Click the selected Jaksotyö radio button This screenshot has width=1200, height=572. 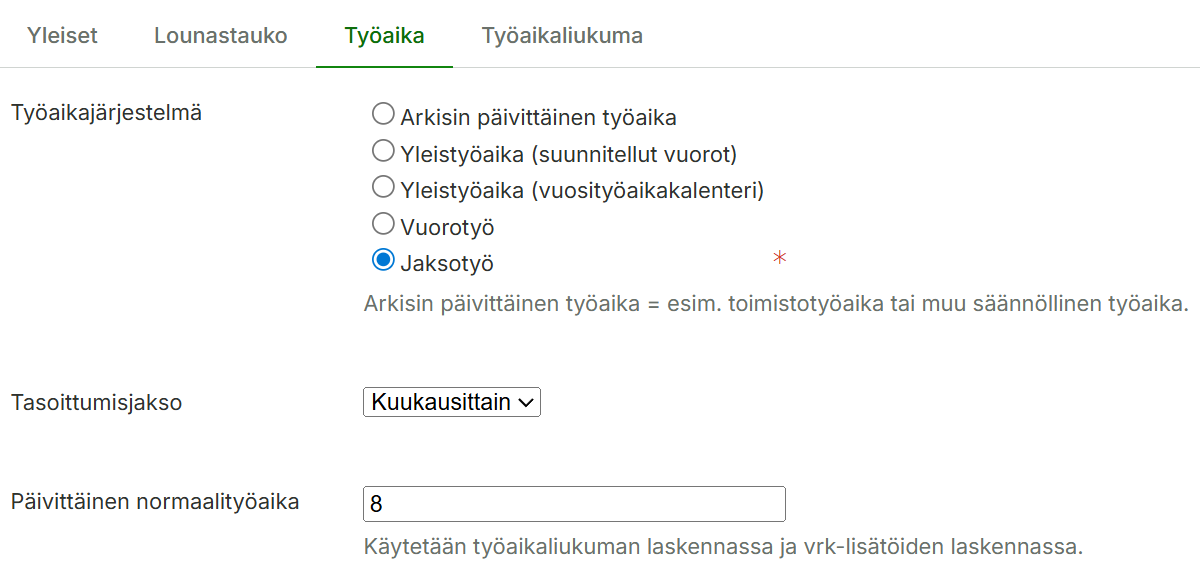382,260
